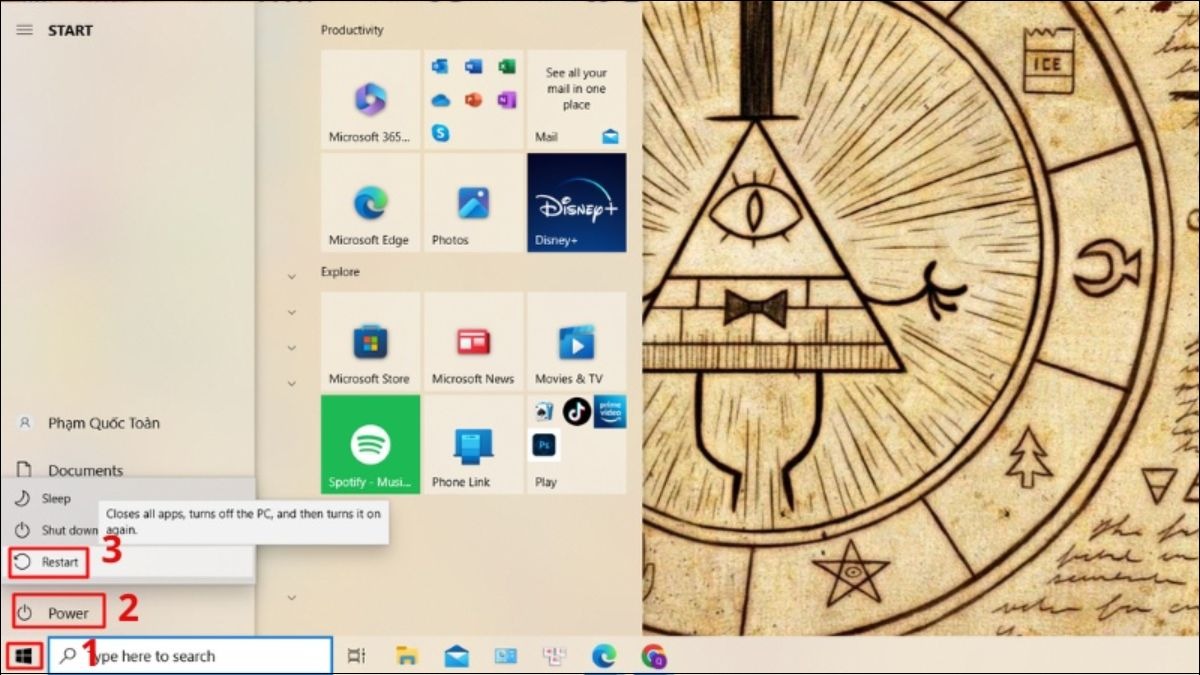The height and width of the screenshot is (675, 1200).
Task: Launch Word from the Office tile folder
Action: tap(473, 67)
